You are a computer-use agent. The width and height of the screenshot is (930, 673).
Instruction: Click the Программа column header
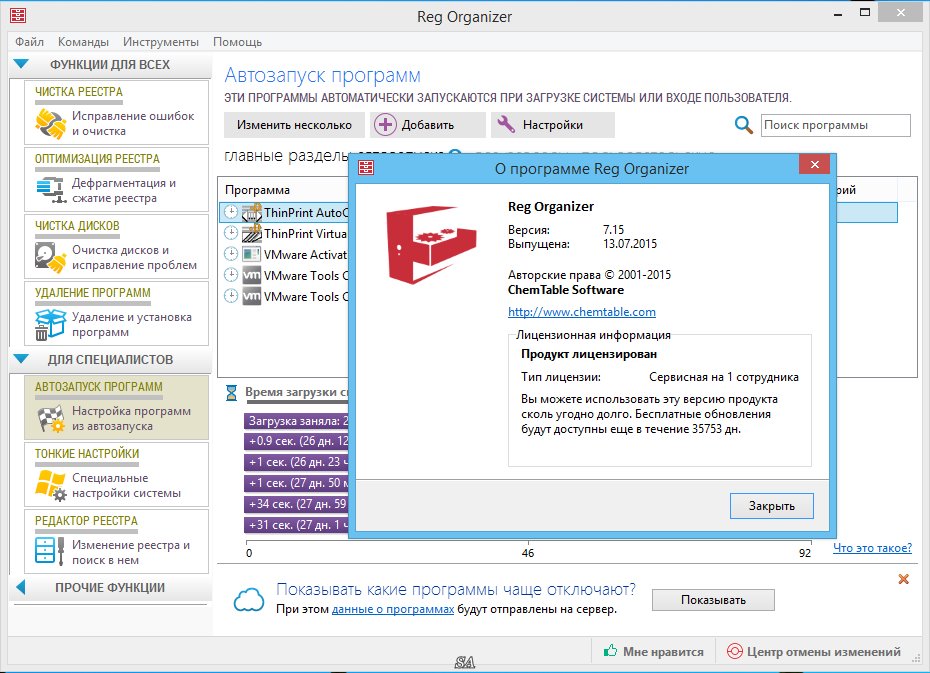[x=257, y=190]
